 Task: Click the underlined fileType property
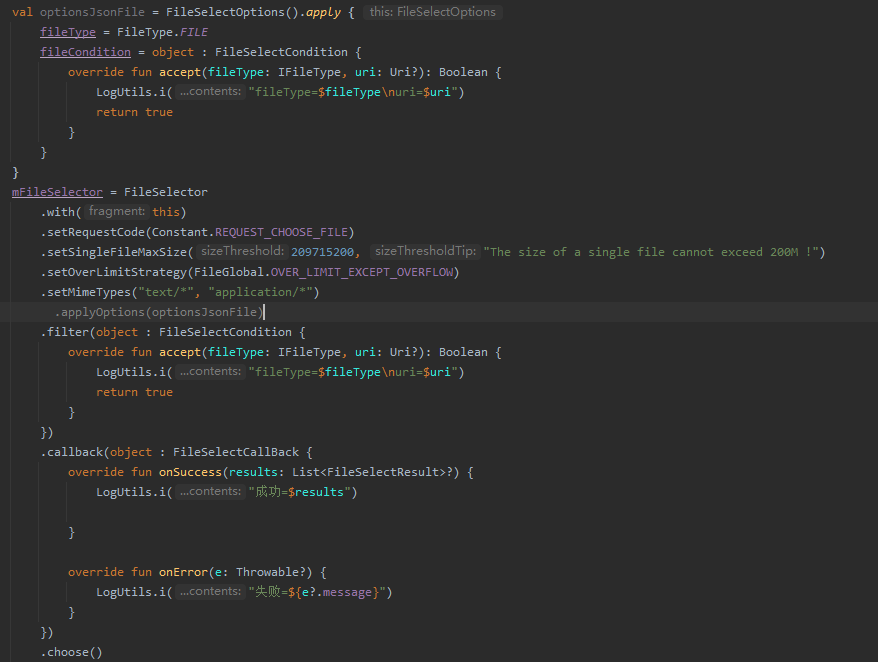pyautogui.click(x=67, y=31)
